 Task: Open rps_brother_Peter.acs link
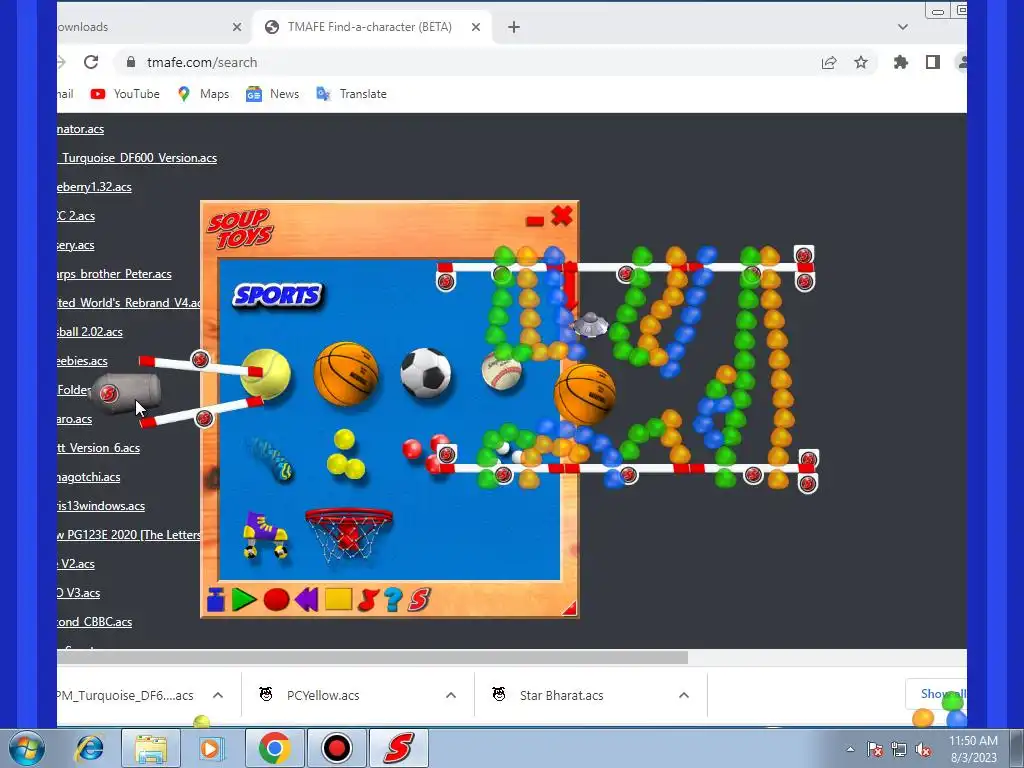114,274
